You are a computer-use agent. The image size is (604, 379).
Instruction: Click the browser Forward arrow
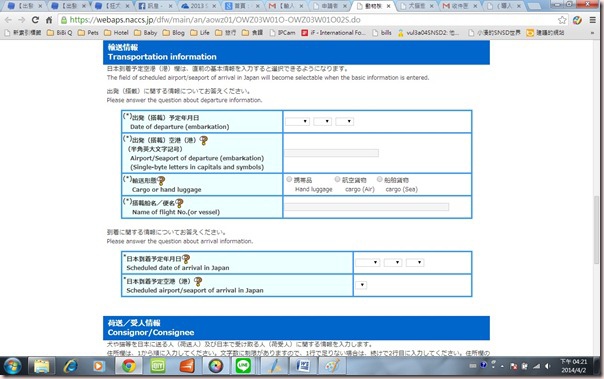coord(22,20)
